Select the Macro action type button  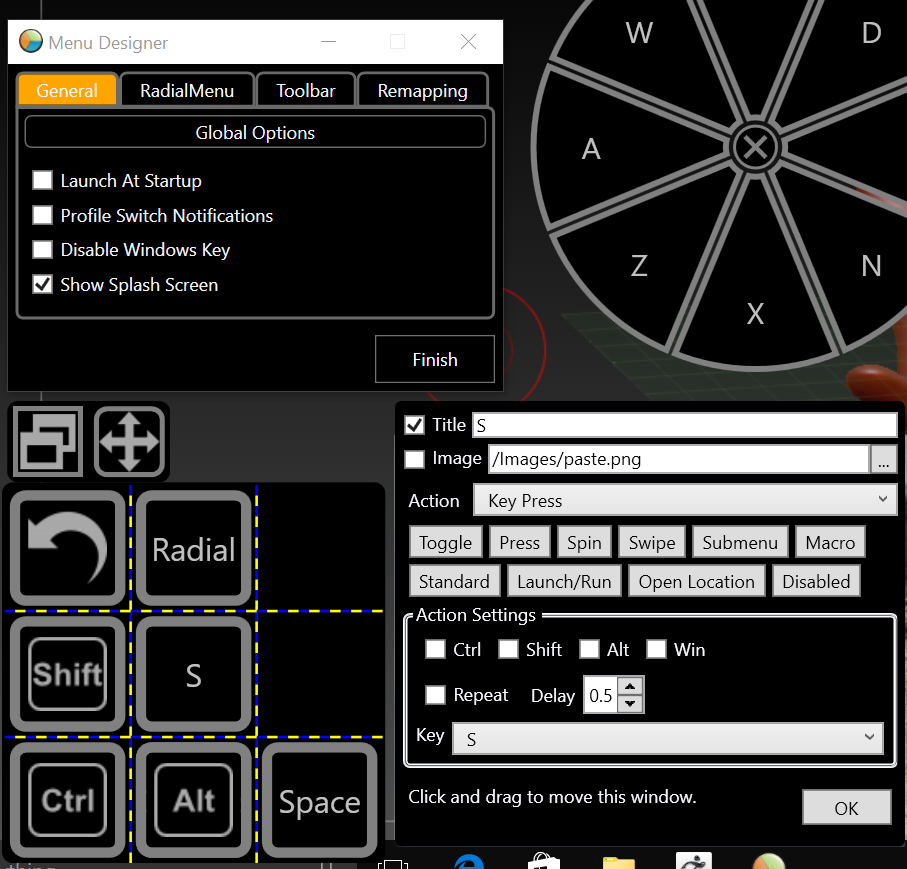click(x=830, y=541)
